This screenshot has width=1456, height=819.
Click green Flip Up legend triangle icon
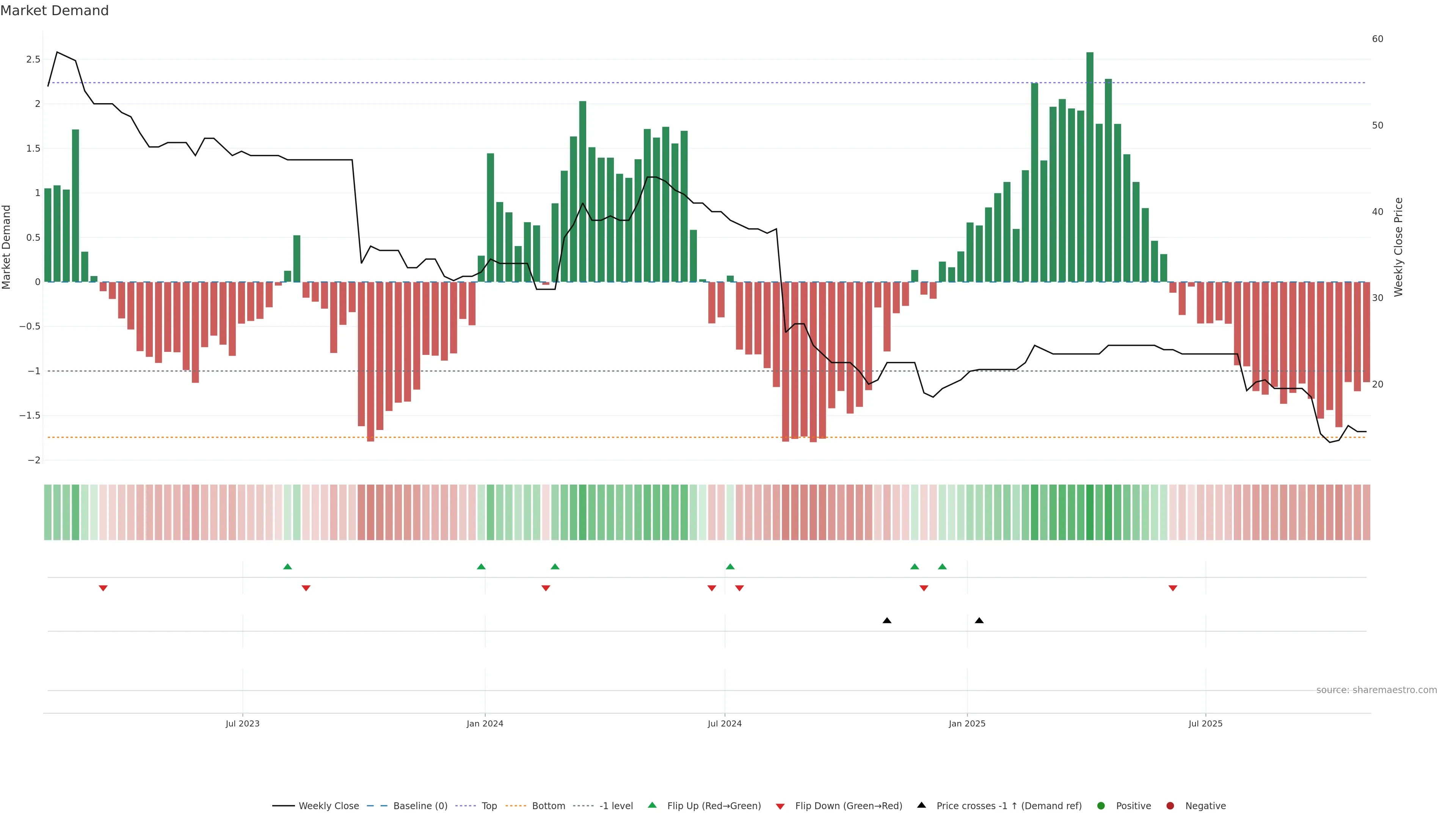[652, 805]
